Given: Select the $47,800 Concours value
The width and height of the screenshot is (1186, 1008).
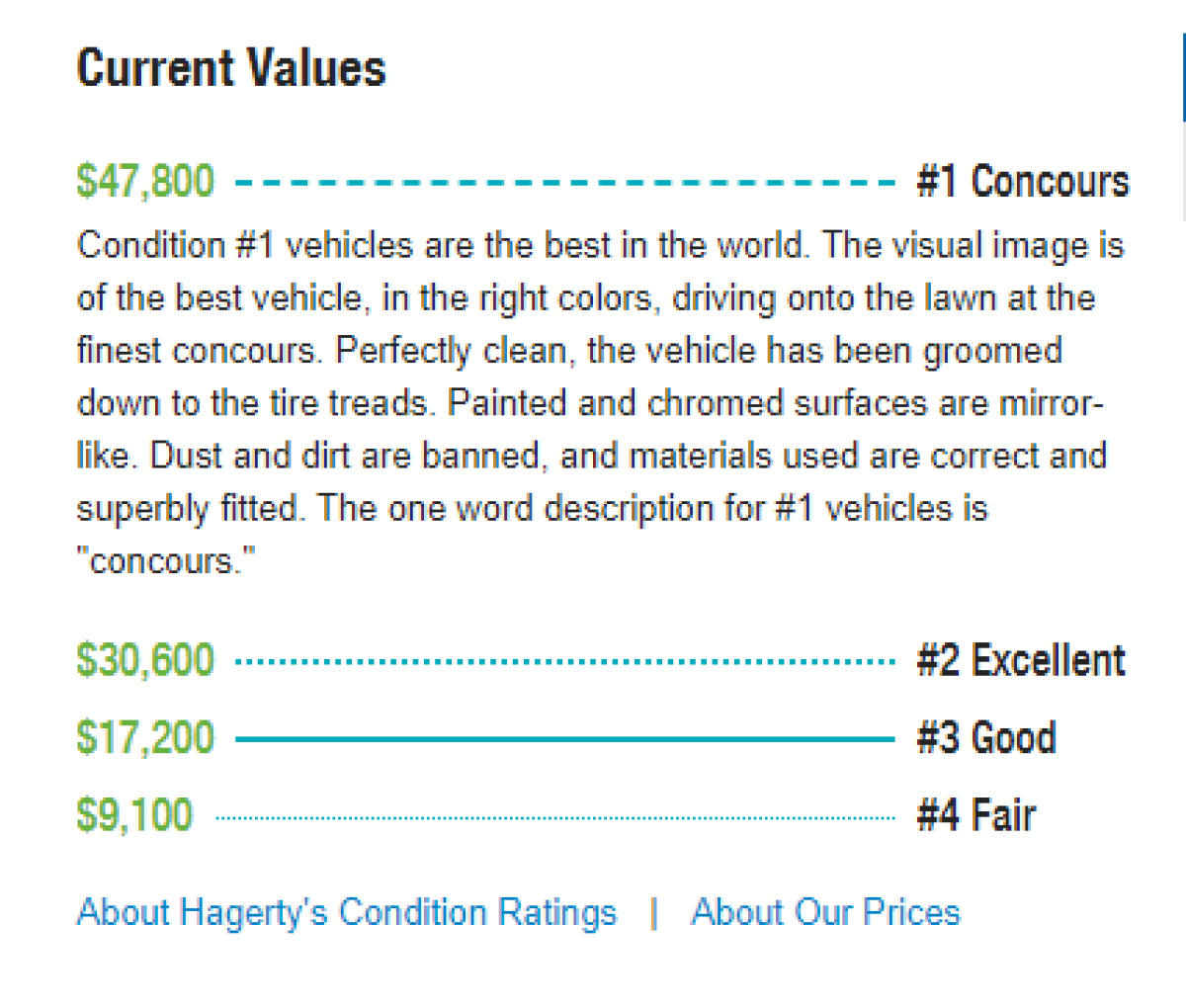Looking at the screenshot, I should click(x=145, y=182).
